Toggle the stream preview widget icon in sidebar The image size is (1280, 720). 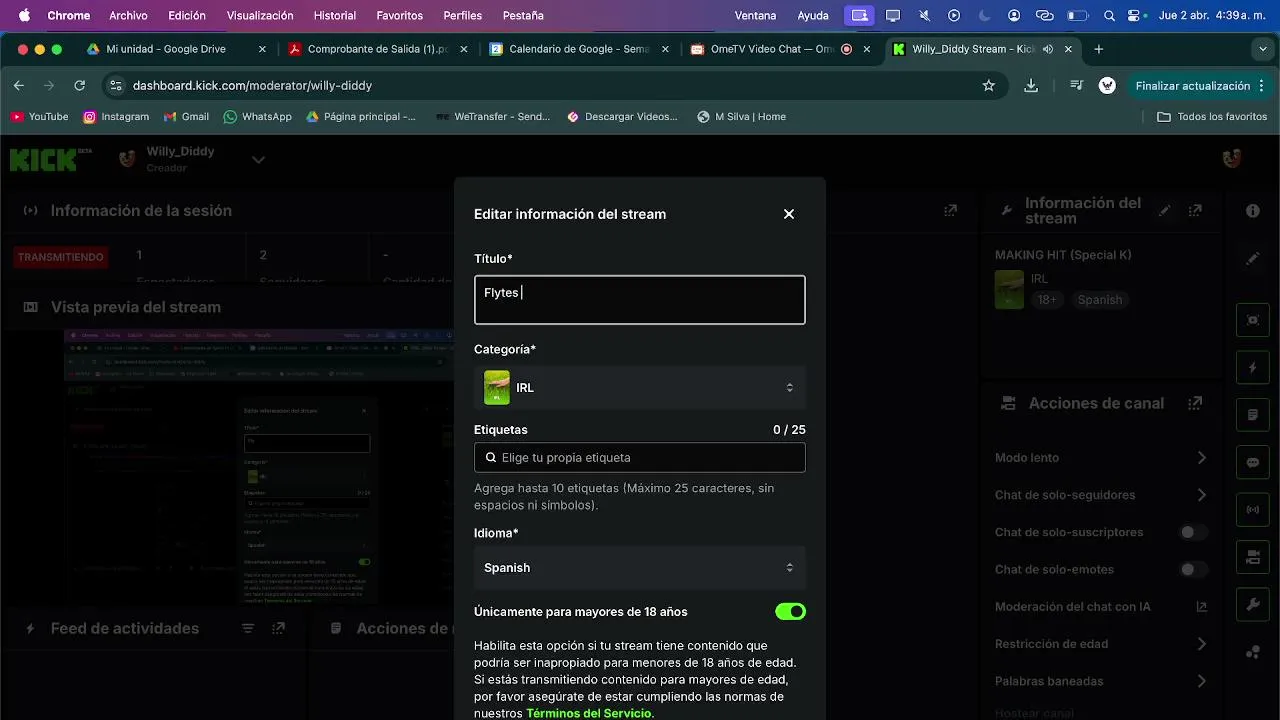tap(1253, 320)
